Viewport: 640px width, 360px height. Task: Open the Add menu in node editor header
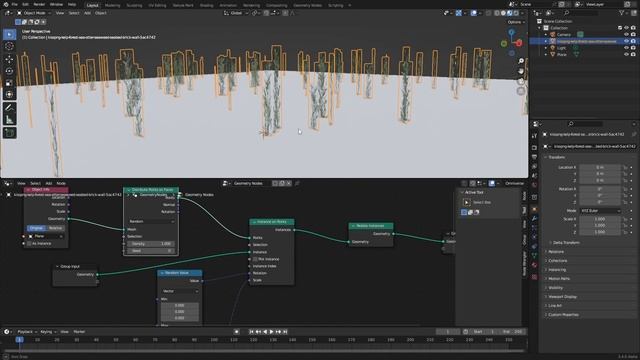(49, 184)
